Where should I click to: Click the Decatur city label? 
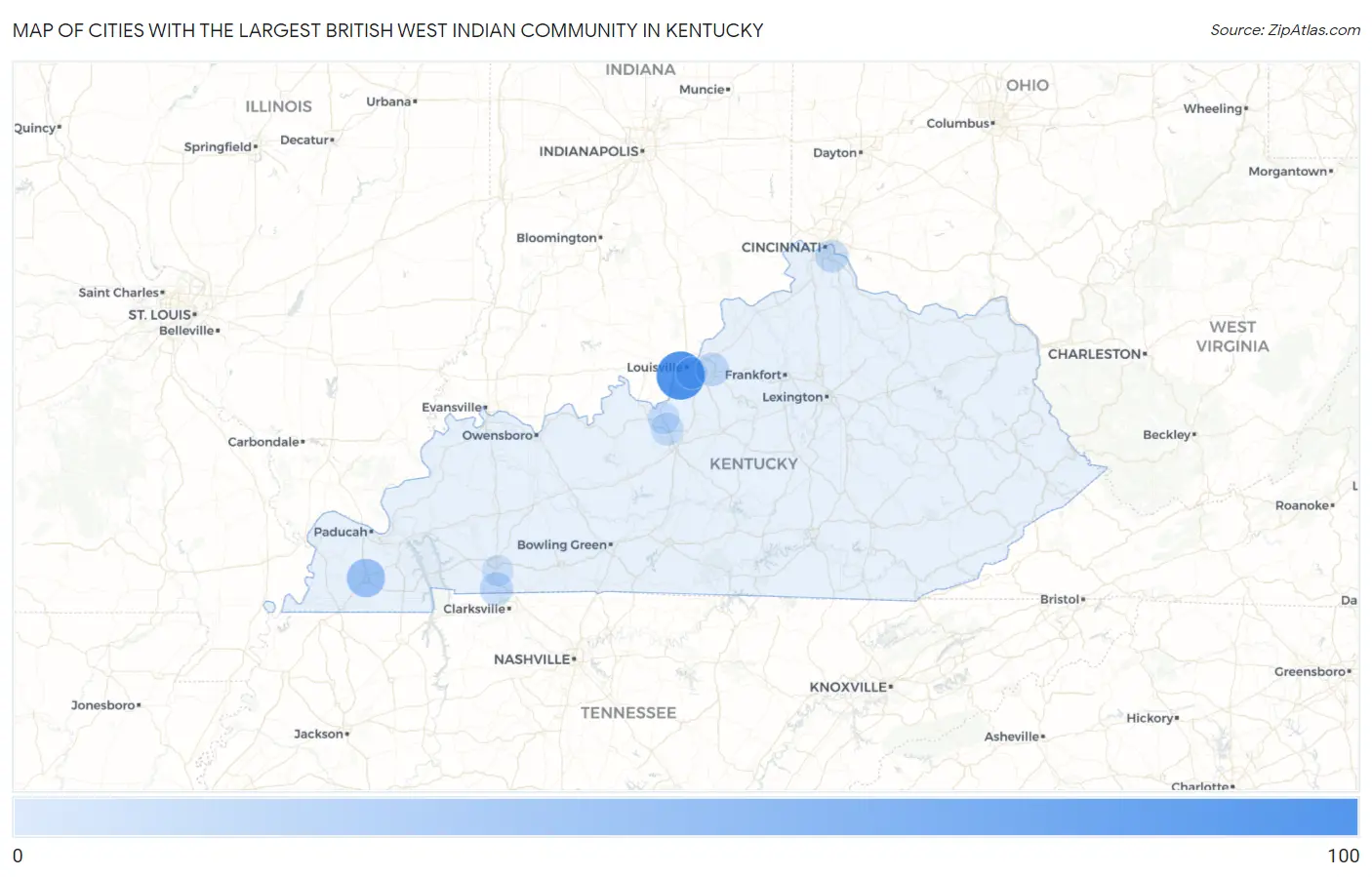click(304, 140)
